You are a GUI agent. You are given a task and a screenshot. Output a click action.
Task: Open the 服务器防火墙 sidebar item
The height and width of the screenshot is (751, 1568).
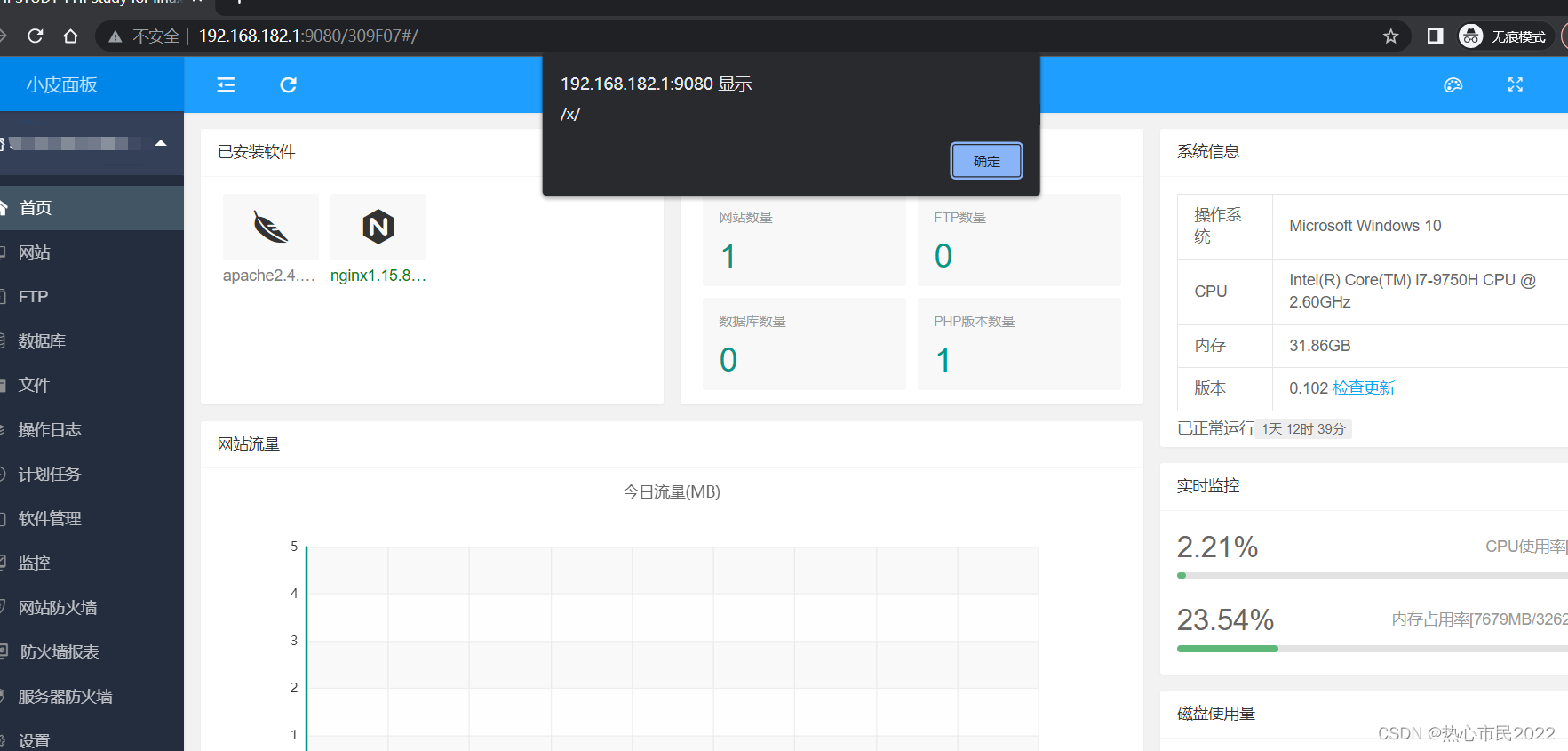tap(92, 697)
